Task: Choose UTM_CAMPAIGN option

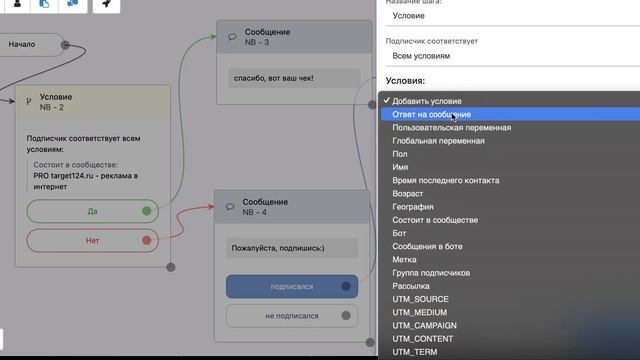Action: coord(510,325)
